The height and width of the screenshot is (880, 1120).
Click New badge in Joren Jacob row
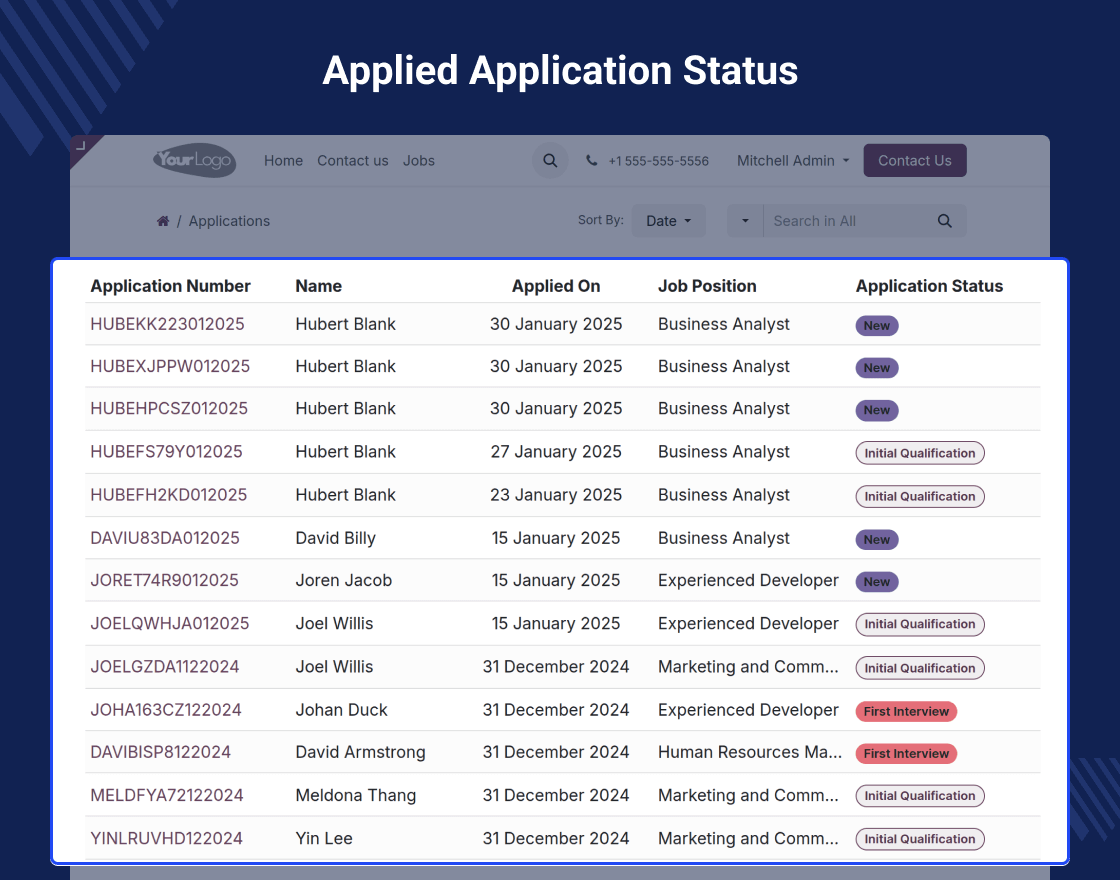[876, 581]
